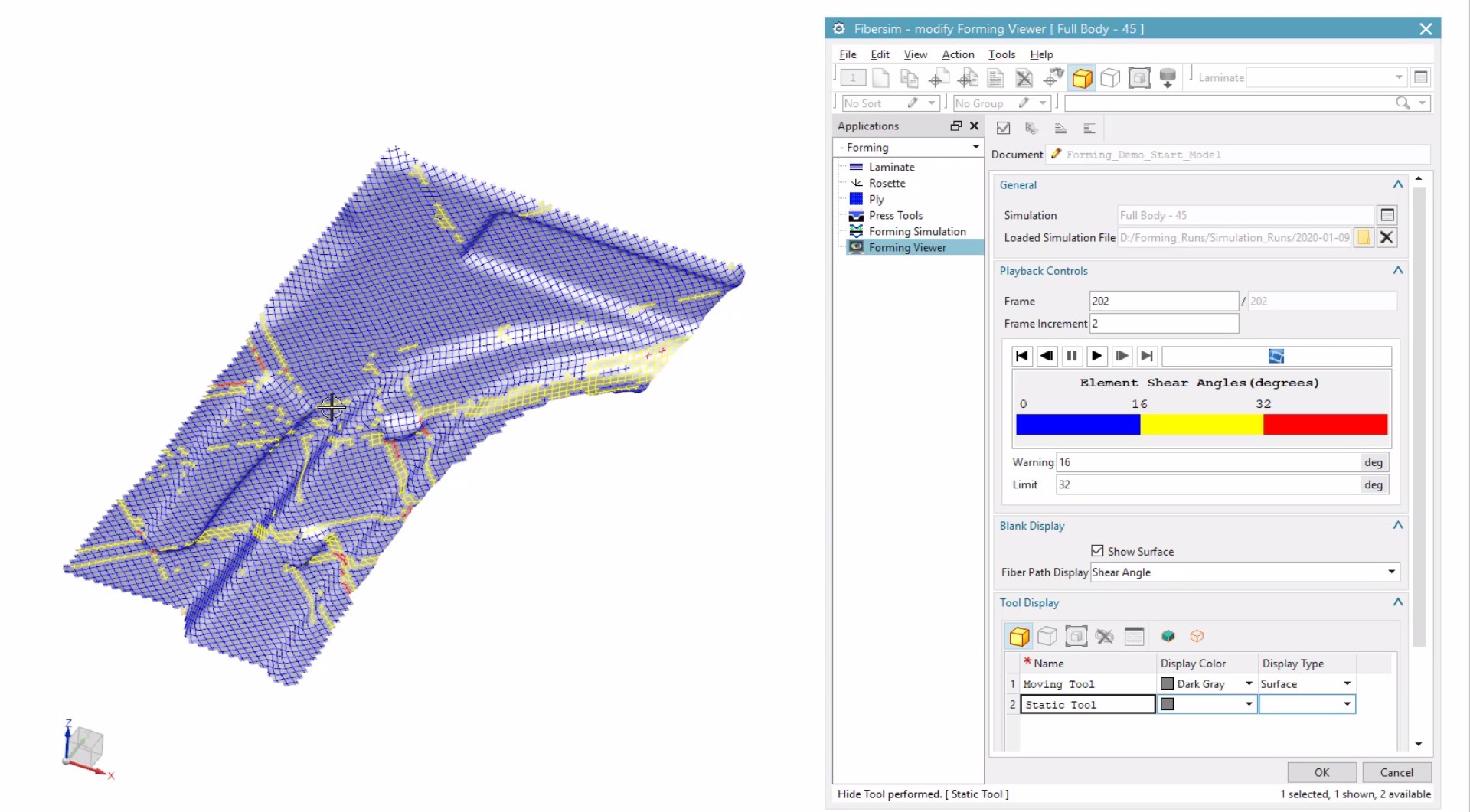Open the Fiber Path Display dropdown
Image resolution: width=1470 pixels, height=812 pixels.
[x=1390, y=572]
